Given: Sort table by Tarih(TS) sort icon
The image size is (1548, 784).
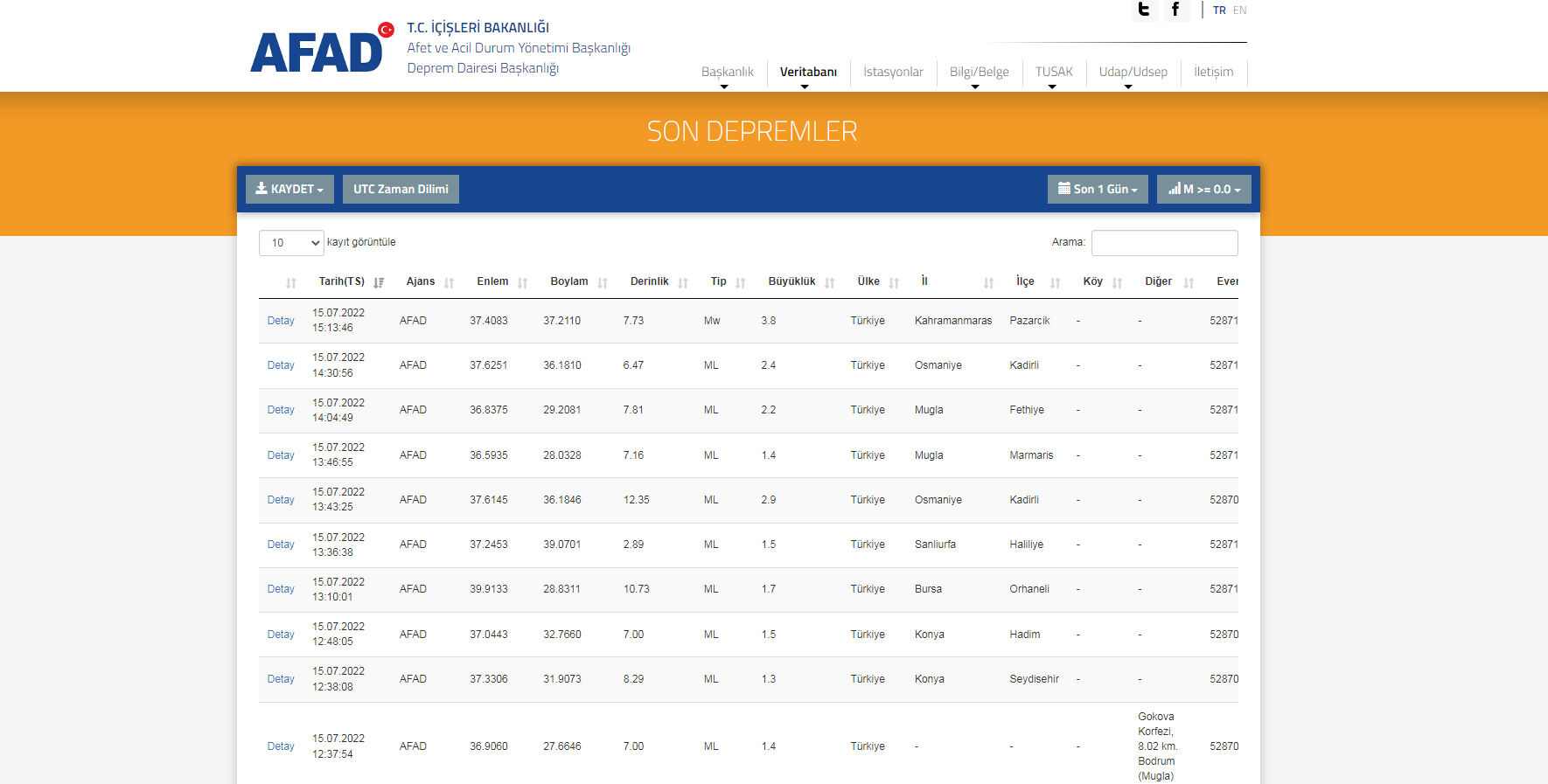Looking at the screenshot, I should pos(379,282).
